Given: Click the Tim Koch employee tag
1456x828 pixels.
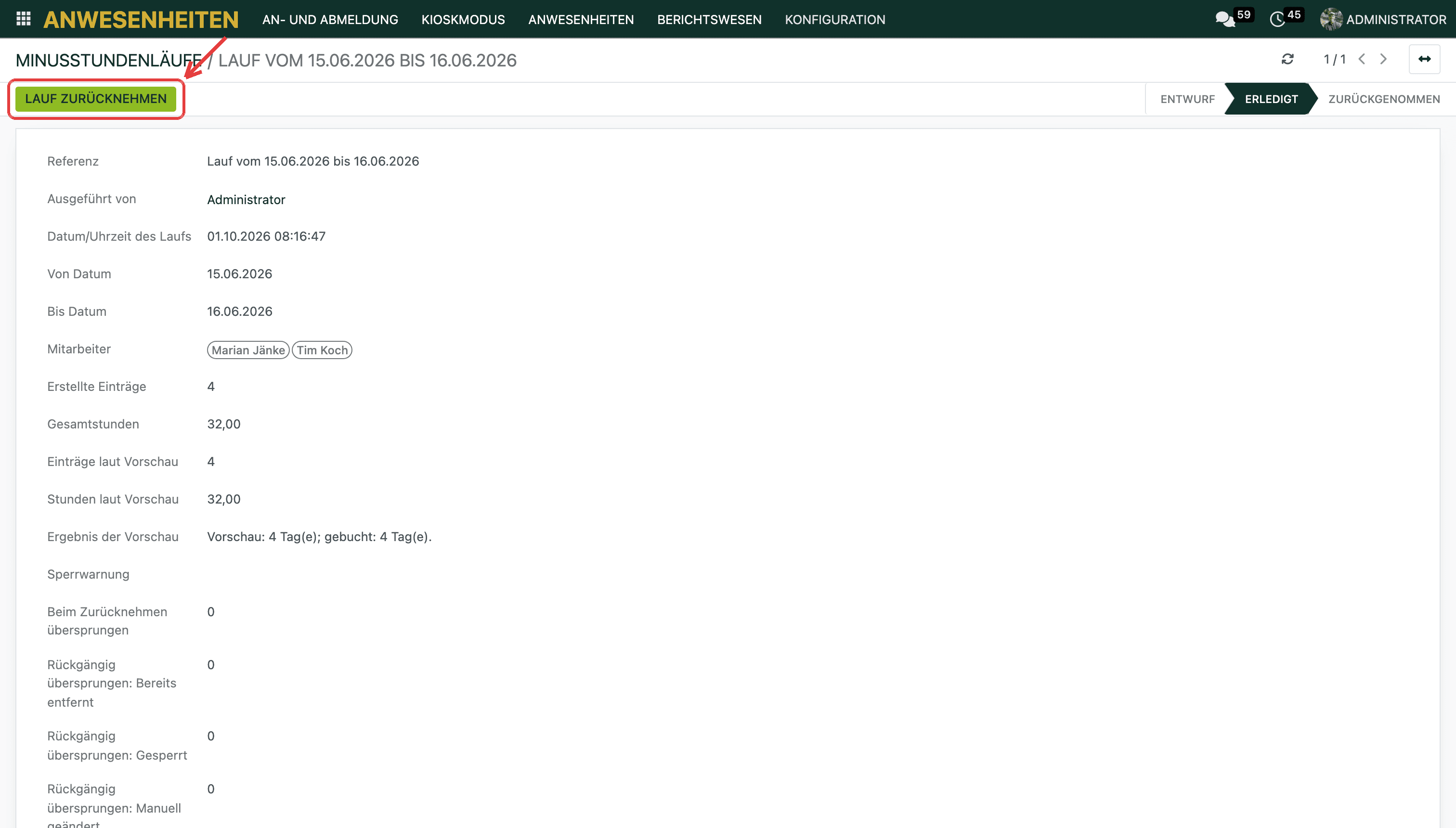Looking at the screenshot, I should (x=322, y=350).
